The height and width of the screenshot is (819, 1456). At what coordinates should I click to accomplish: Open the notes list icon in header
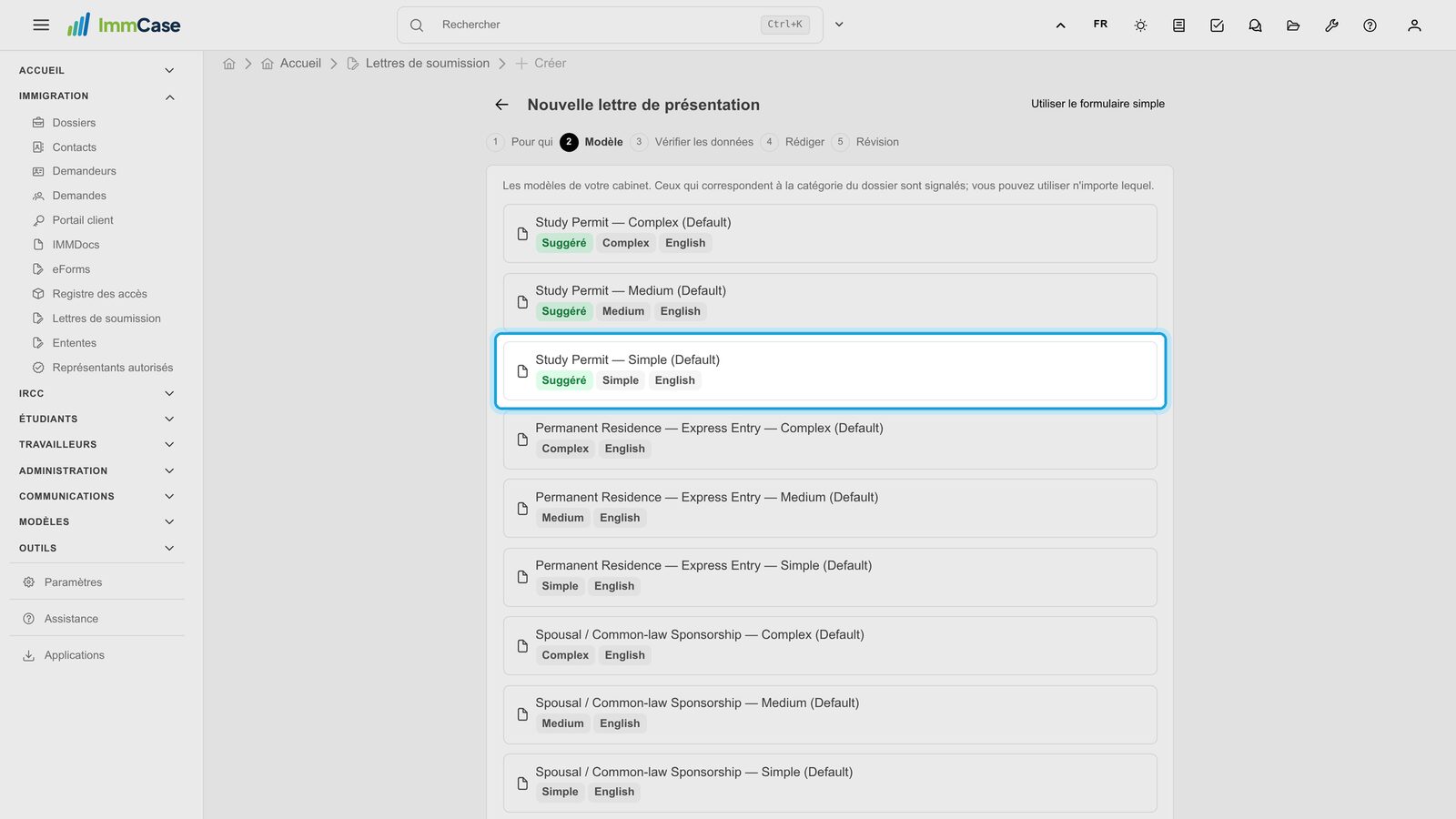point(1178,25)
